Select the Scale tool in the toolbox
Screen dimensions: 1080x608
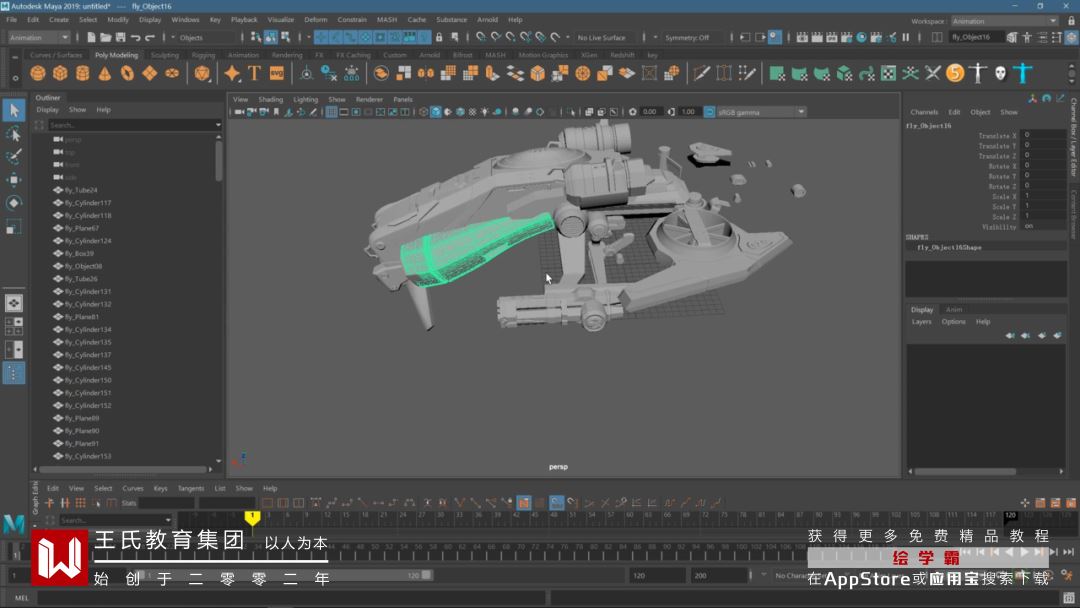pos(14,227)
